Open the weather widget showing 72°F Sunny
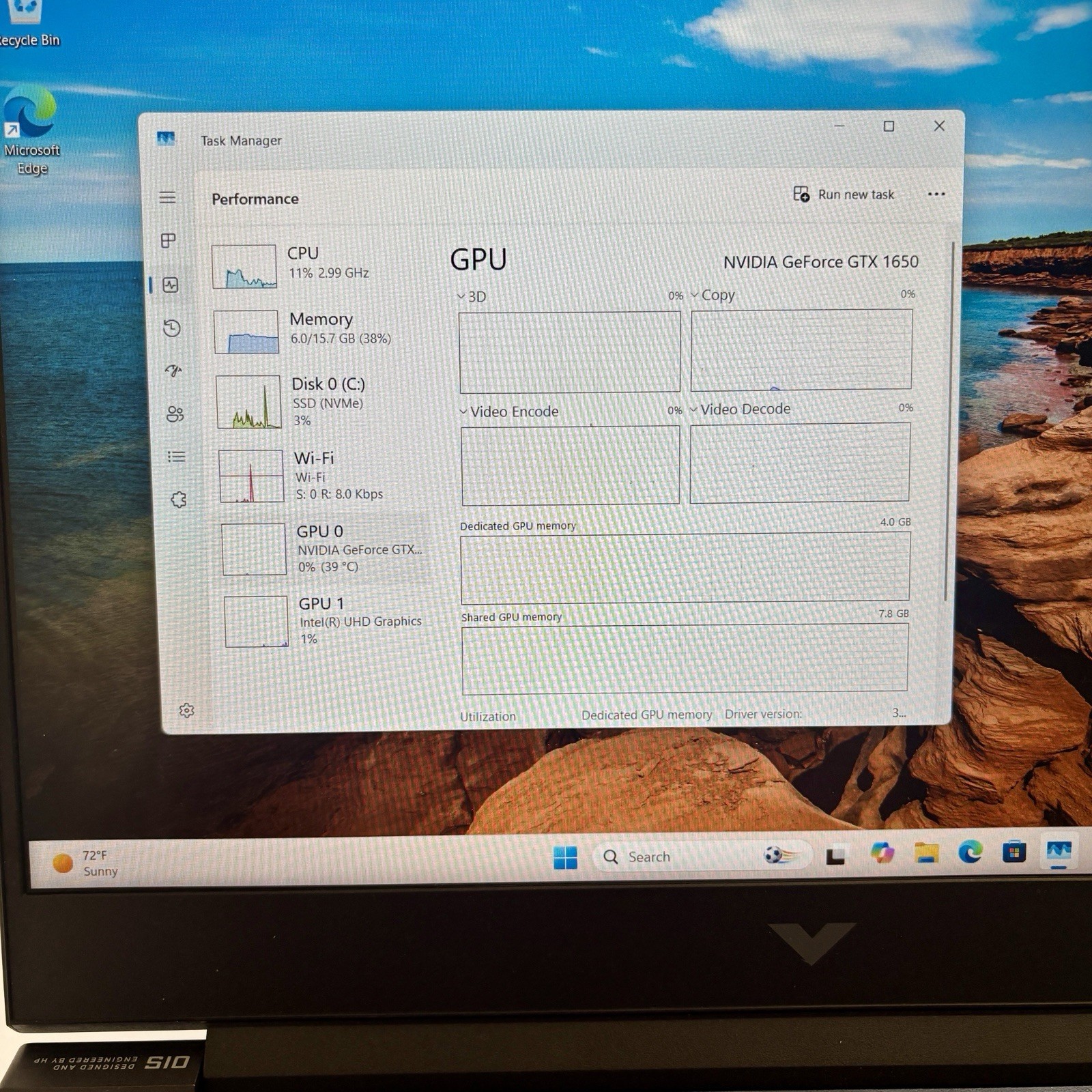1092x1092 pixels. coord(86,863)
